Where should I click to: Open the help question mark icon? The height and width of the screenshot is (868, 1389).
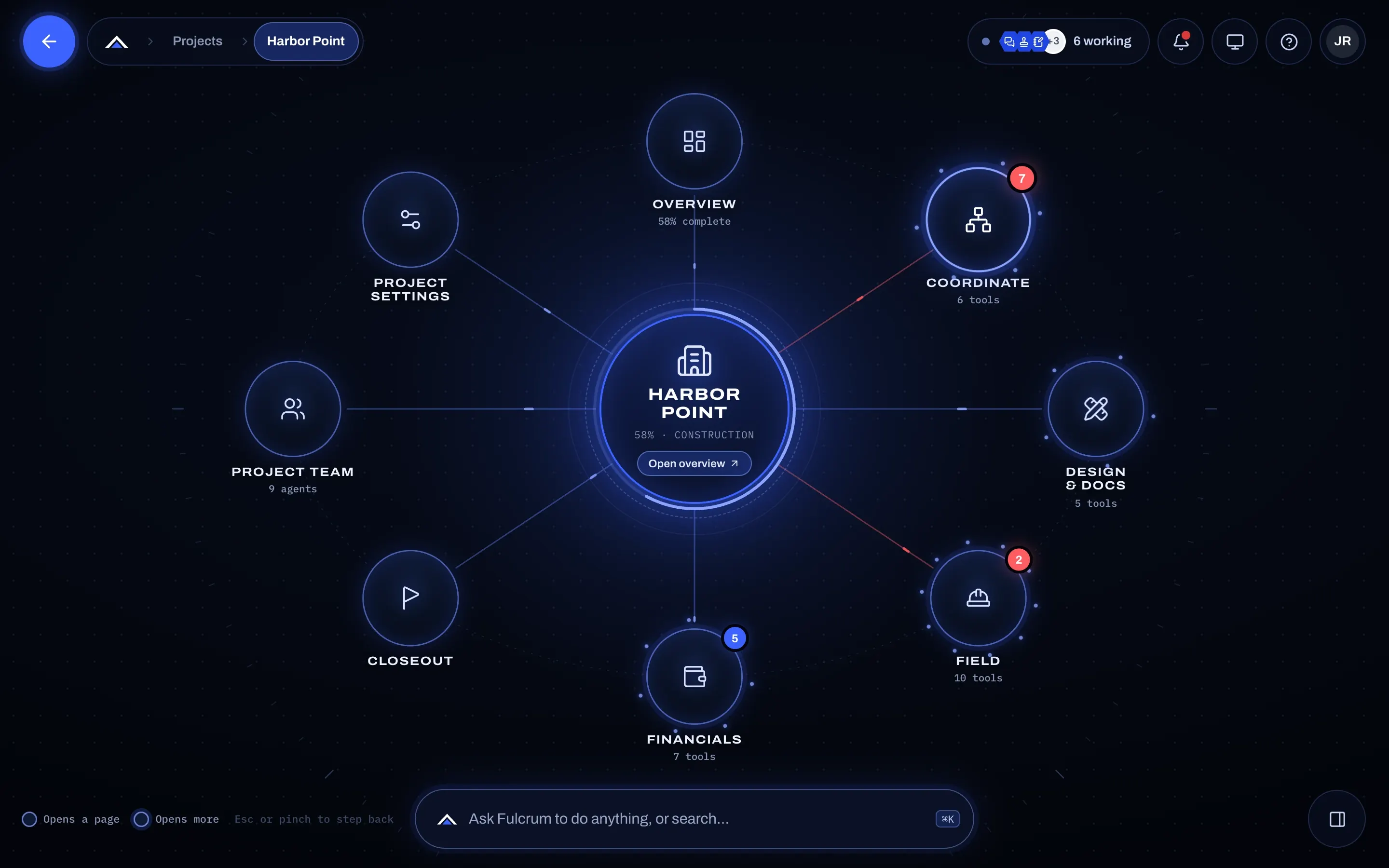click(x=1289, y=41)
